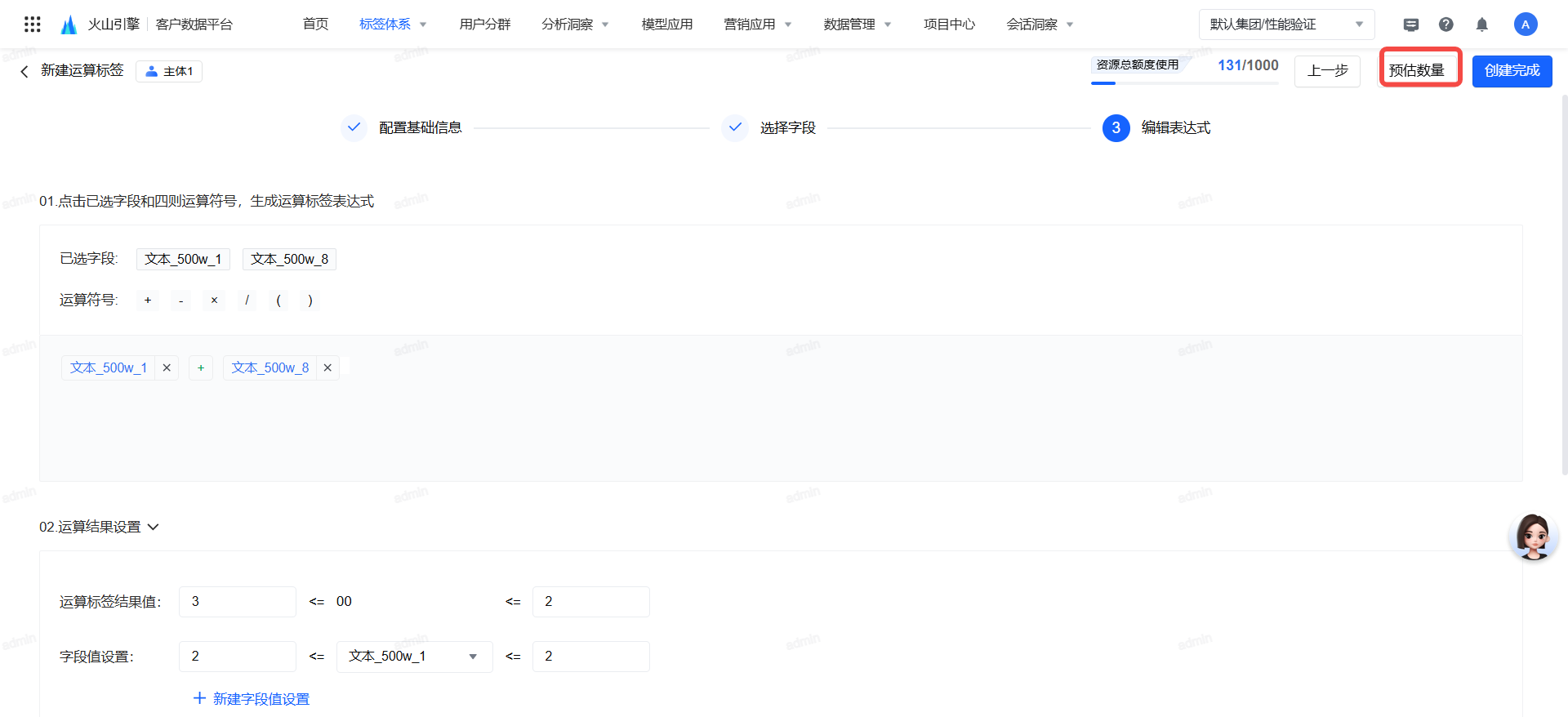
Task: Click the 上一步 button
Action: pos(1327,71)
